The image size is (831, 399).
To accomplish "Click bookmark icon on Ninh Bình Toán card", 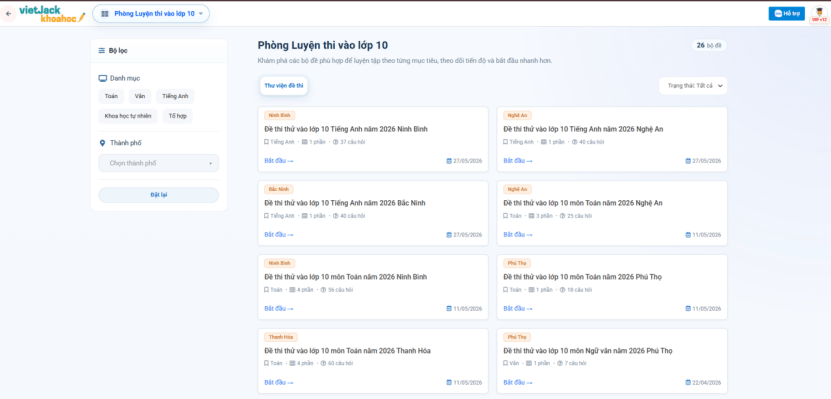I will pyautogui.click(x=267, y=290).
